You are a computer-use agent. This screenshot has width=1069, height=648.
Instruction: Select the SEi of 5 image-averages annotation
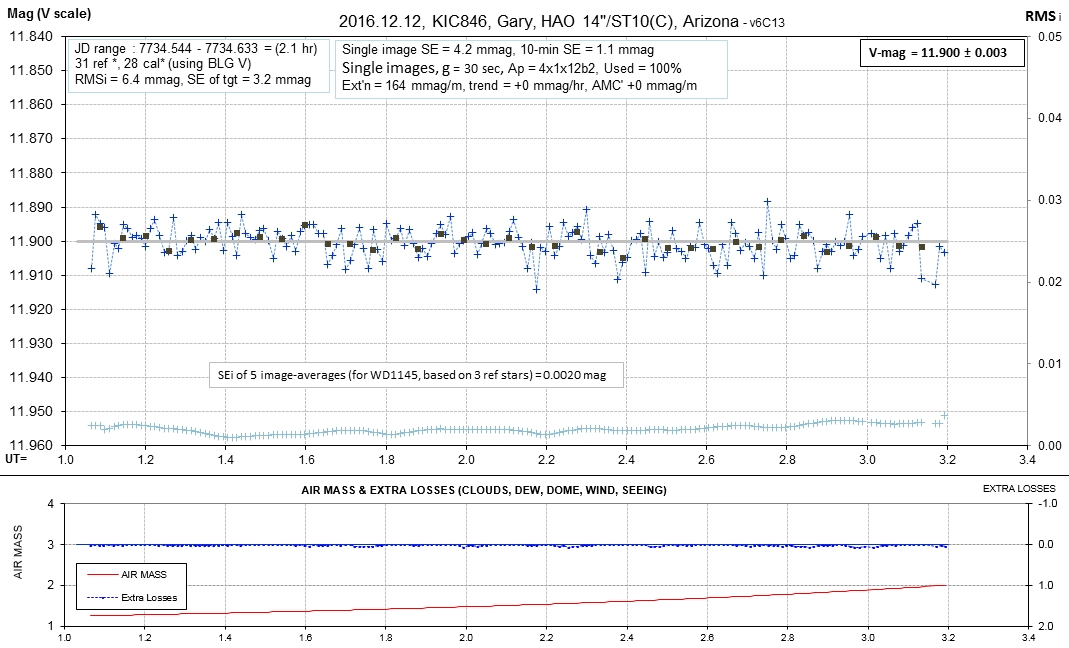click(414, 374)
